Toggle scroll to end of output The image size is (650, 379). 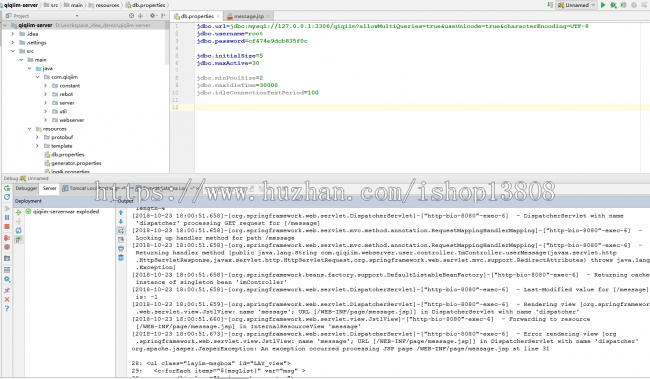click(121, 240)
